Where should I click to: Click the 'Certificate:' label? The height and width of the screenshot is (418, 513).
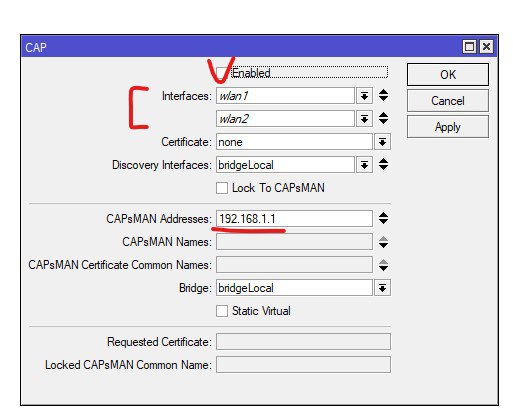(186, 142)
